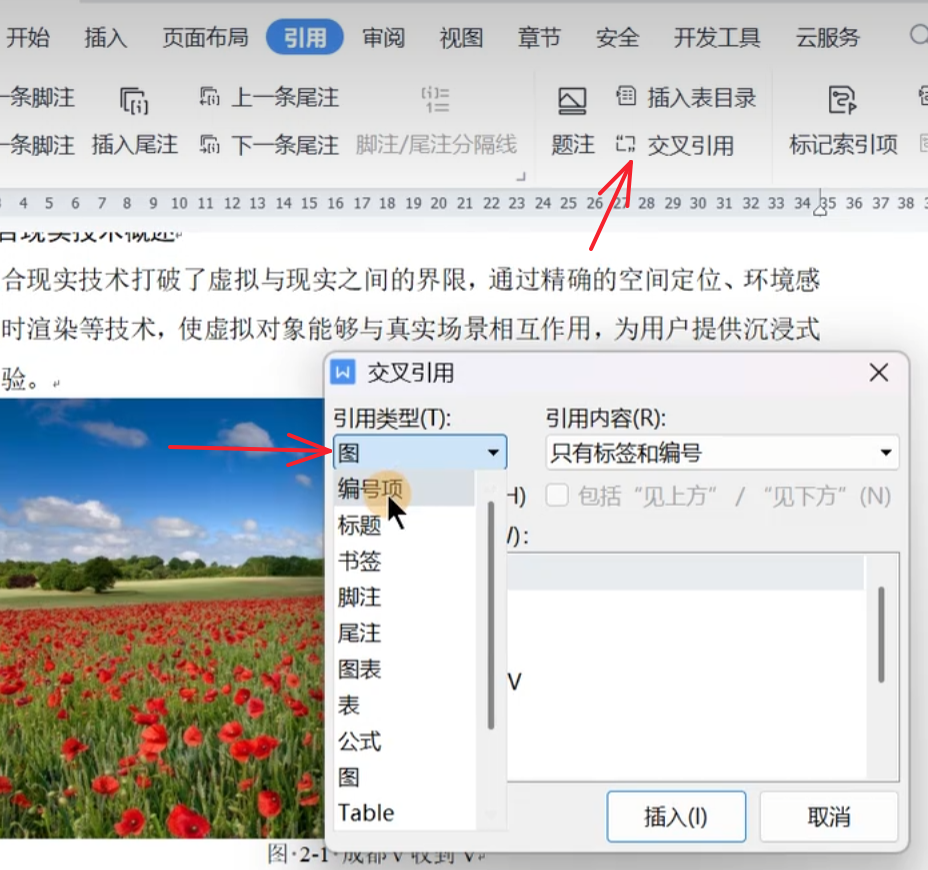
Task: Open the 云服务 tab
Action: [x=827, y=38]
